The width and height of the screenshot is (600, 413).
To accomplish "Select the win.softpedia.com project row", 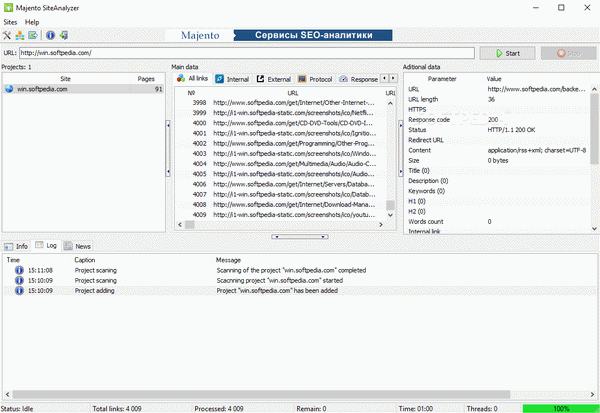I will (83, 89).
